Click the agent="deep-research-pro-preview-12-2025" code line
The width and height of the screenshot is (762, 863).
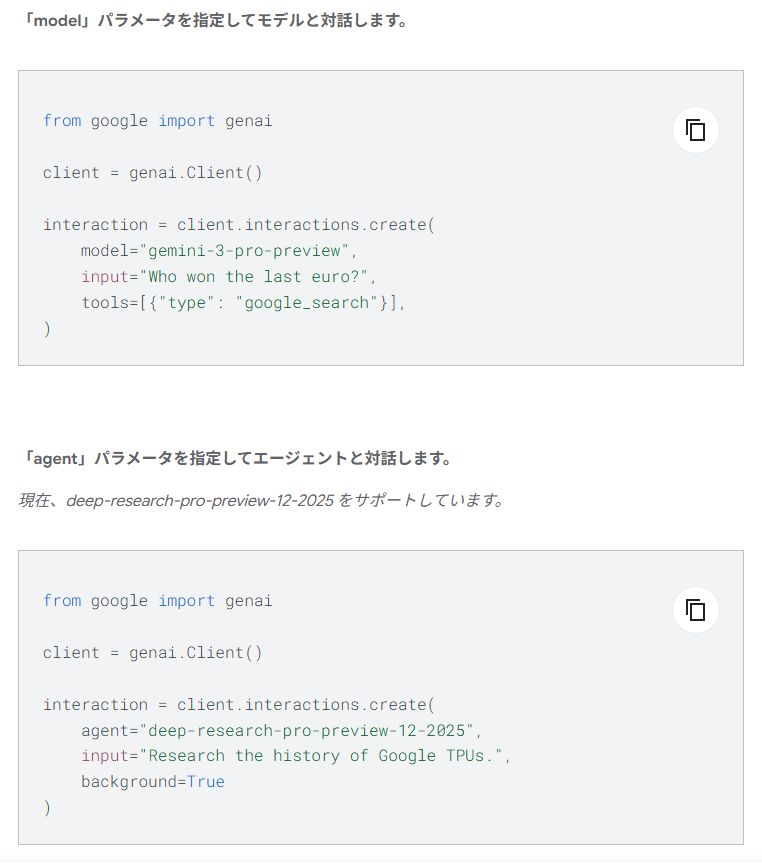pyautogui.click(x=282, y=731)
